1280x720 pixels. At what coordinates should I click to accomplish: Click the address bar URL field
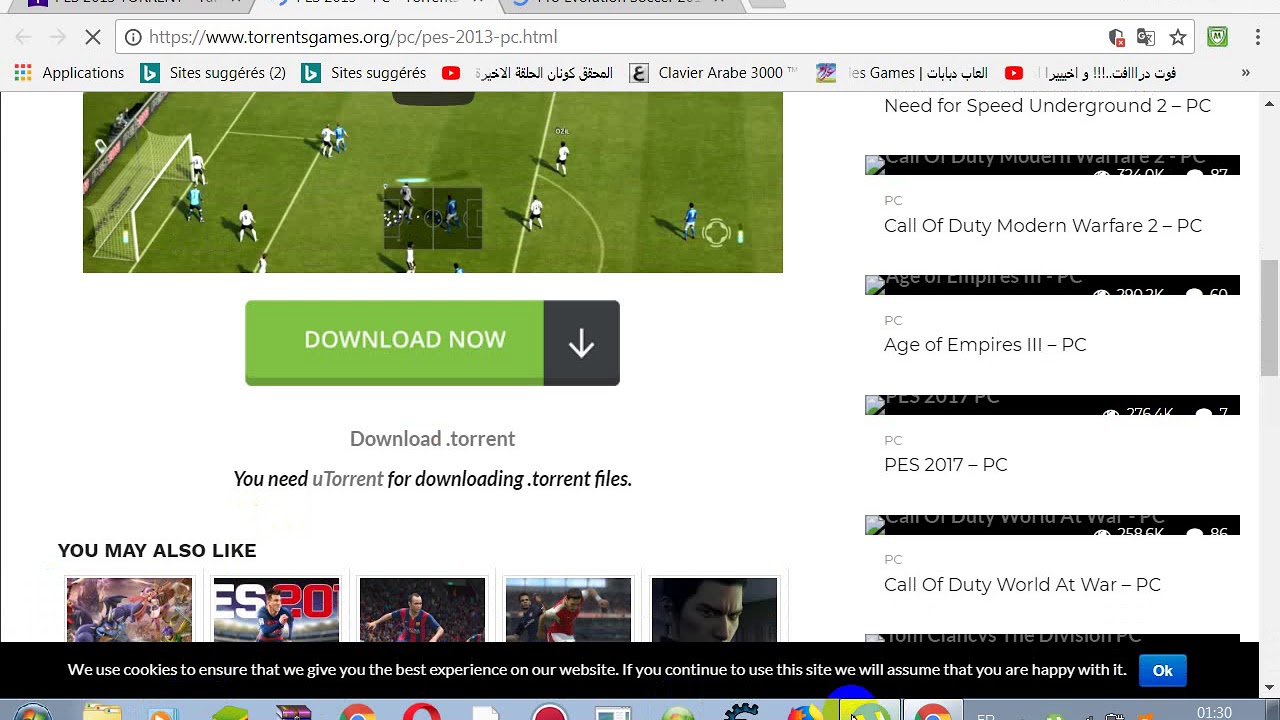click(x=620, y=37)
